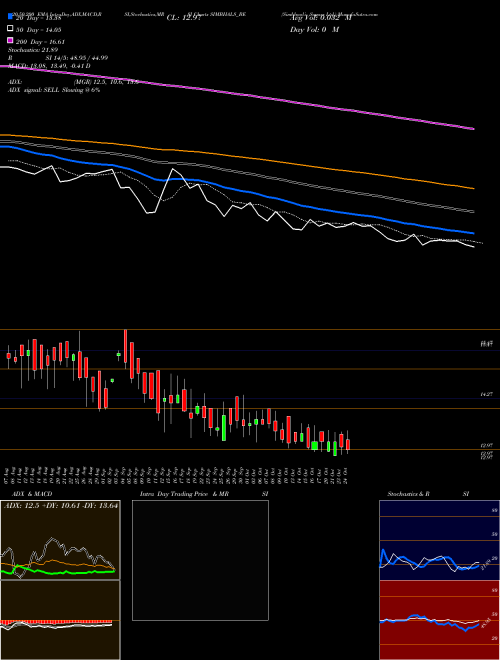This screenshot has width=500, height=660.
Task: Click the magenta 200 Day legend swatch
Action: coord(10,40)
